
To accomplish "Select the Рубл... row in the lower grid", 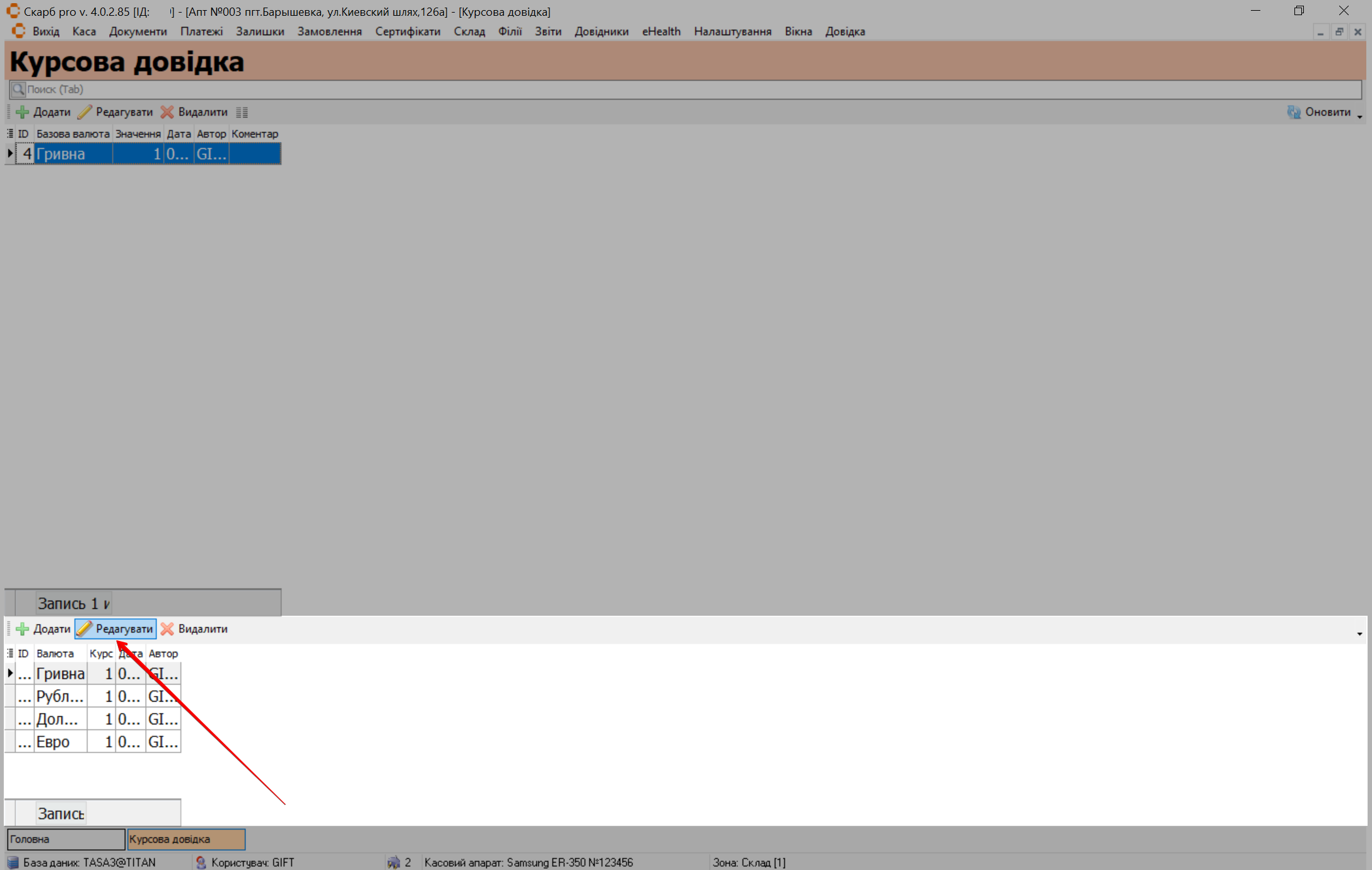I will 60,697.
